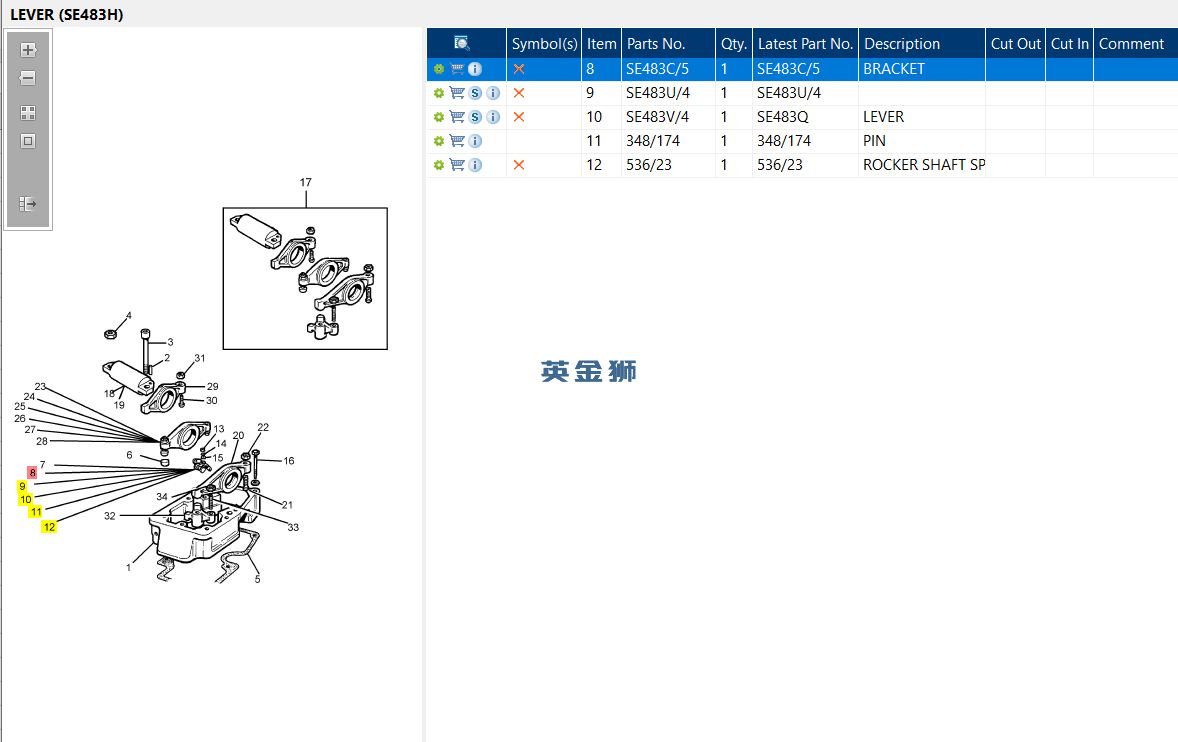Click green gear icon for item 12
The width and height of the screenshot is (1178, 742).
[x=439, y=165]
